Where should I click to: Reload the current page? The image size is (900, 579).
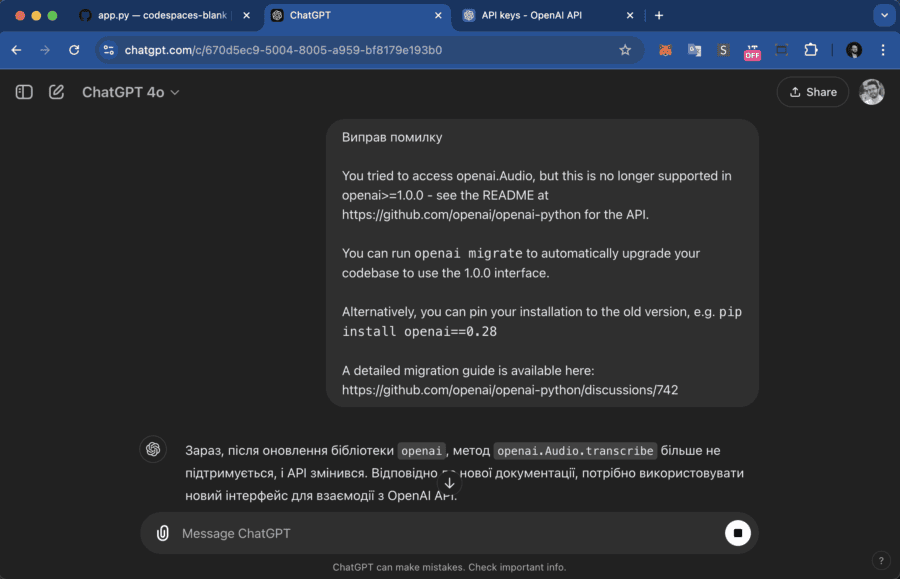(x=74, y=50)
